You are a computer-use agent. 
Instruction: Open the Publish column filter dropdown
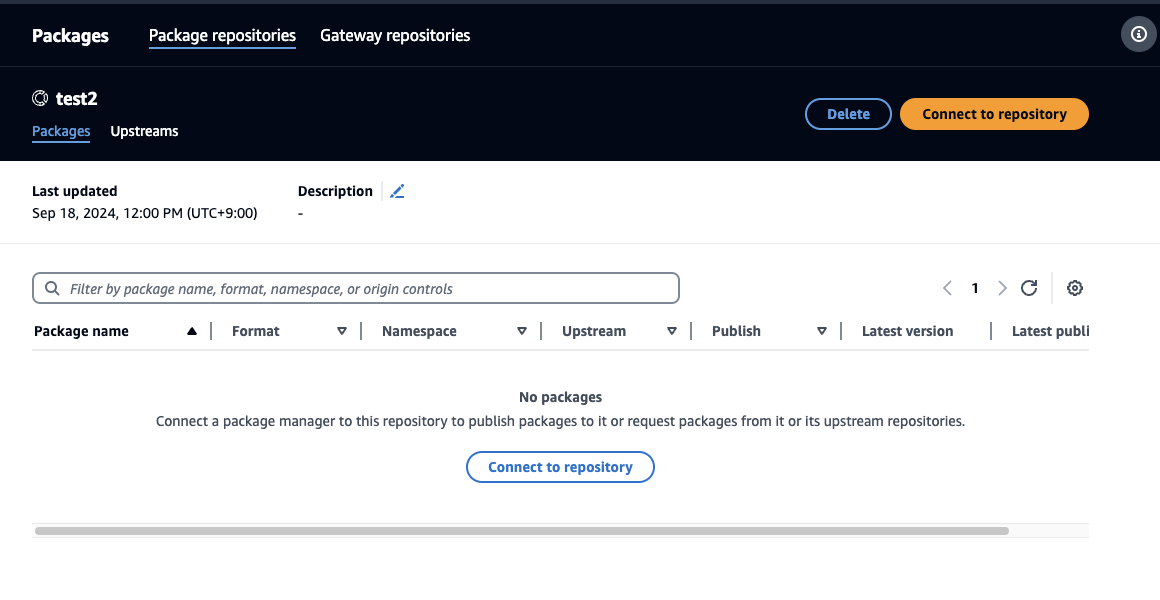click(822, 331)
